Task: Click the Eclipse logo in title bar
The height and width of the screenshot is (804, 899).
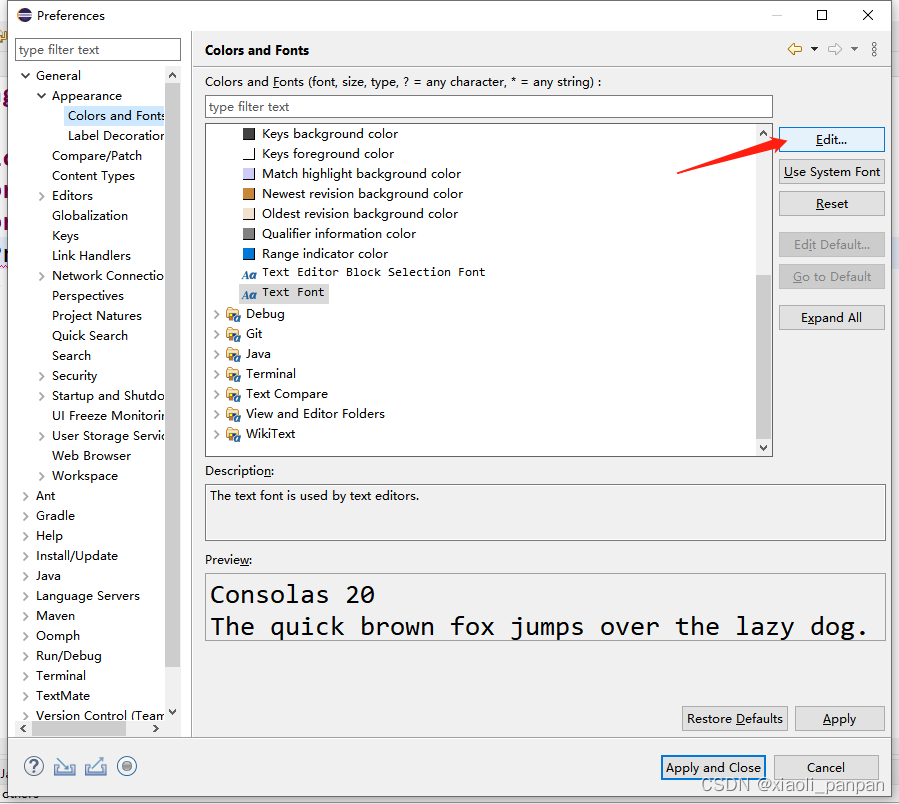Action: (24, 15)
